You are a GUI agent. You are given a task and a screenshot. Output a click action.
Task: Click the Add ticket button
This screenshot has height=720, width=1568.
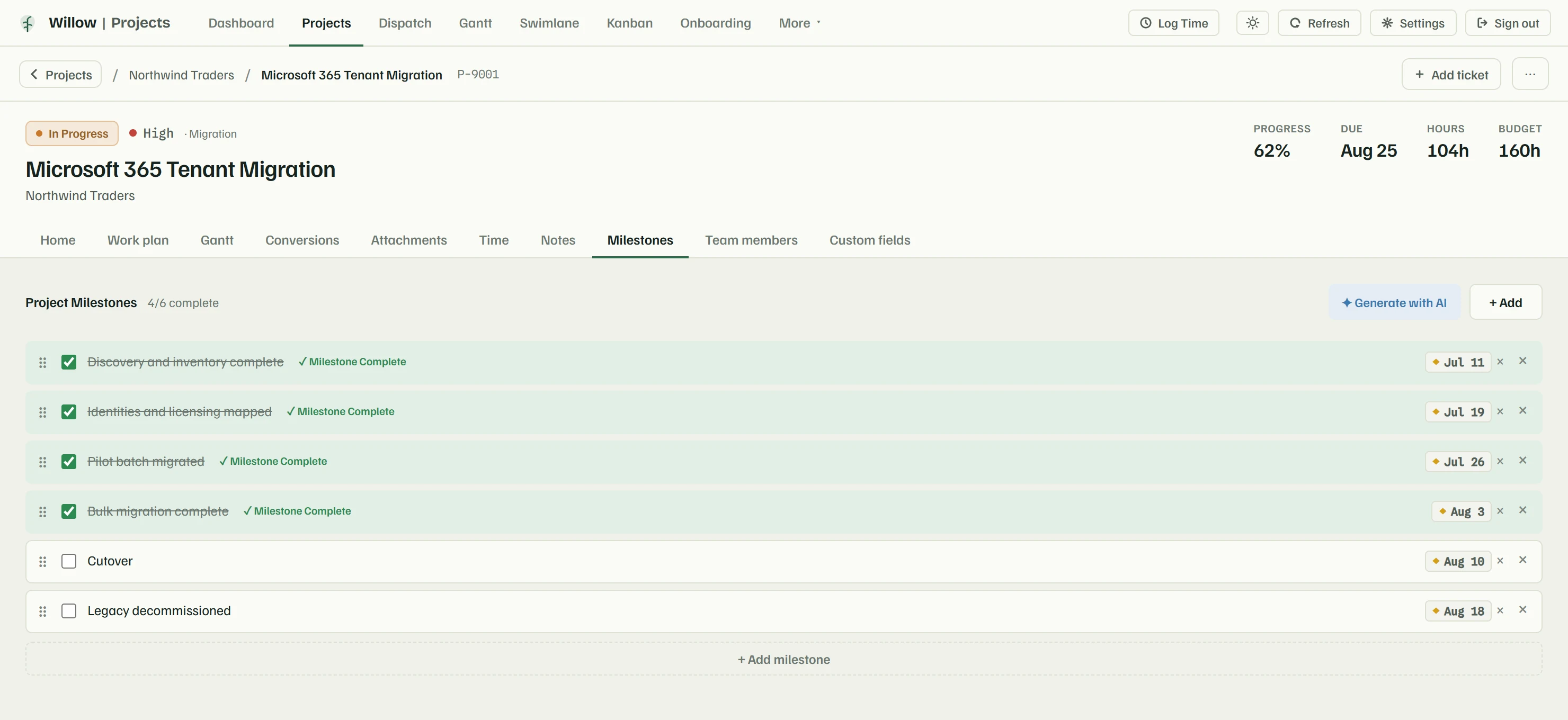1451,74
